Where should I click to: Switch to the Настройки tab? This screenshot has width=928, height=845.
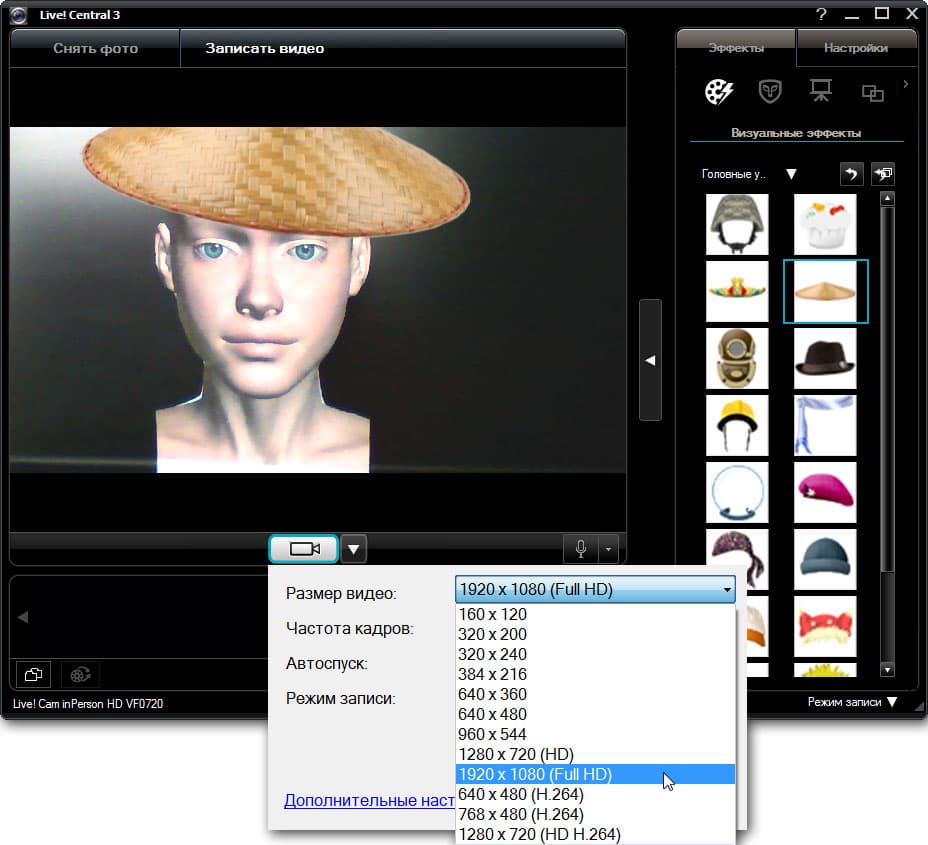click(855, 48)
